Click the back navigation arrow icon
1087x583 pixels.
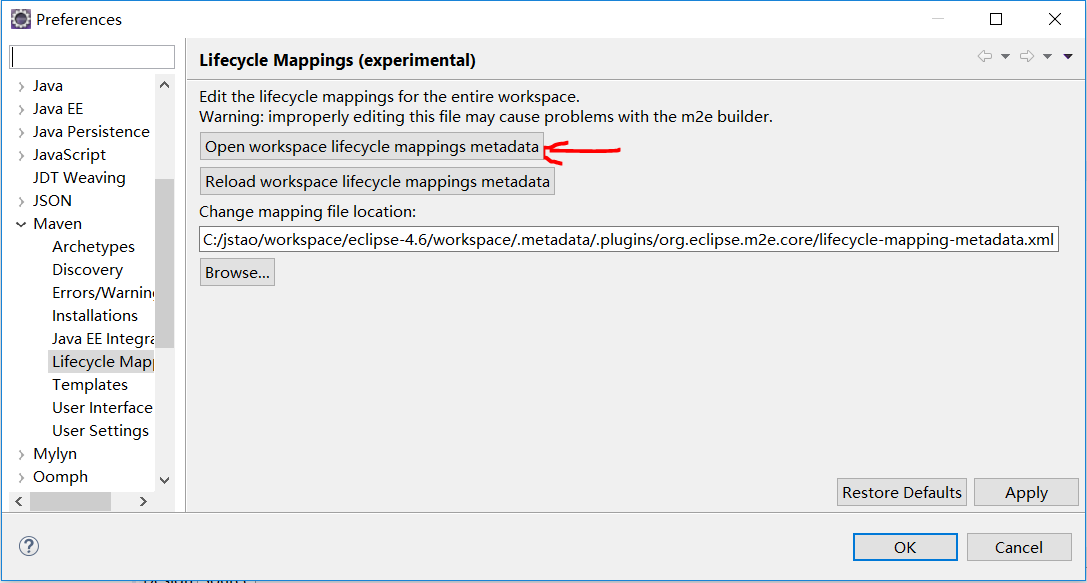tap(984, 56)
